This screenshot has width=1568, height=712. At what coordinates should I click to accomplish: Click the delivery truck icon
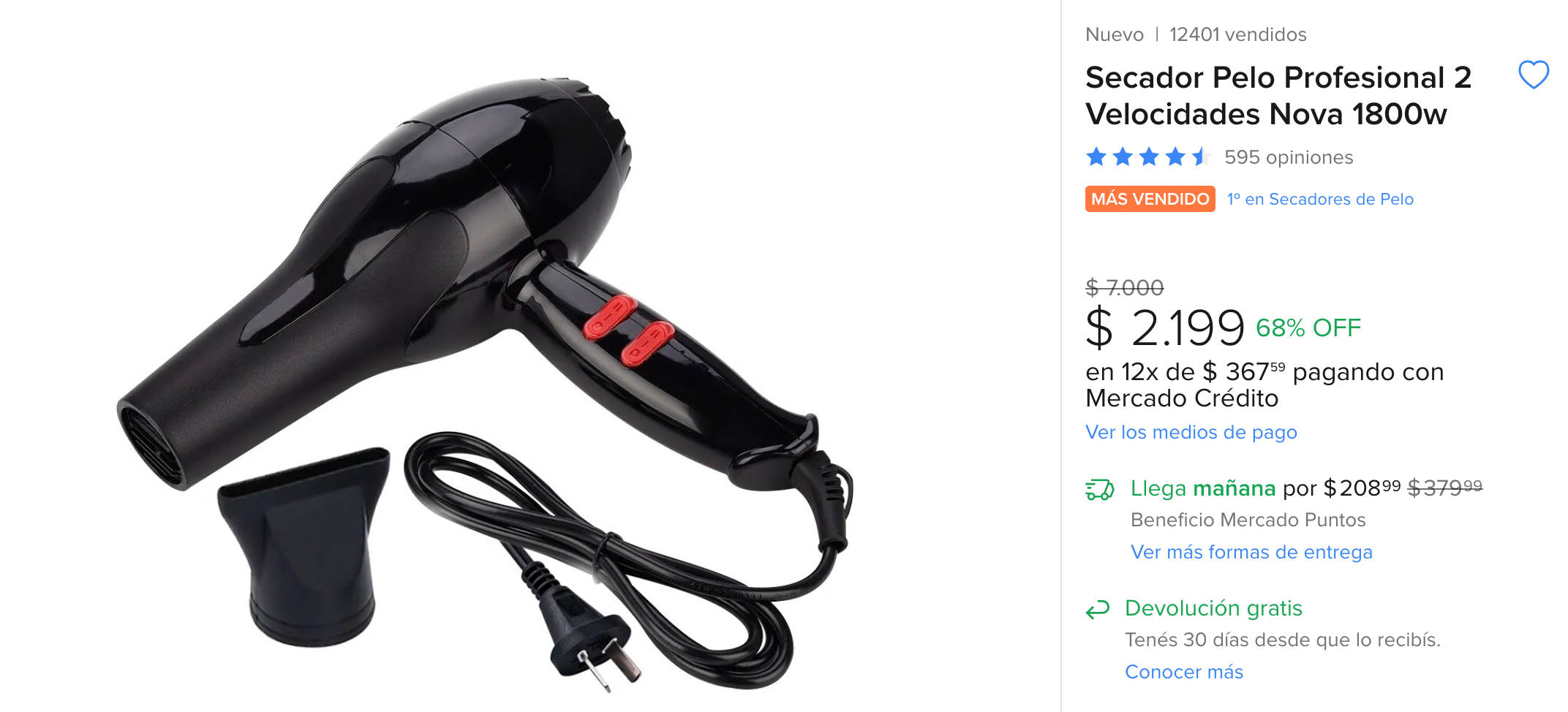click(1100, 489)
